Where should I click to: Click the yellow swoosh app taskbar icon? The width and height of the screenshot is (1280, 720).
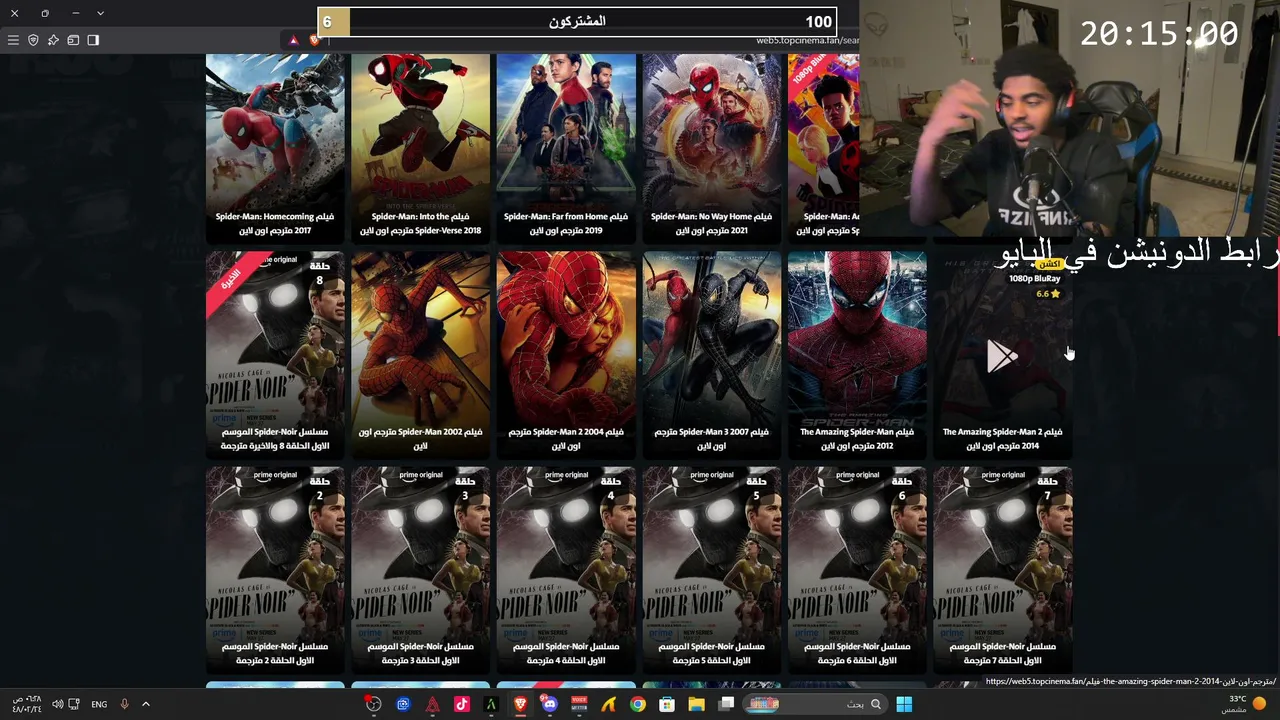pyautogui.click(x=608, y=704)
